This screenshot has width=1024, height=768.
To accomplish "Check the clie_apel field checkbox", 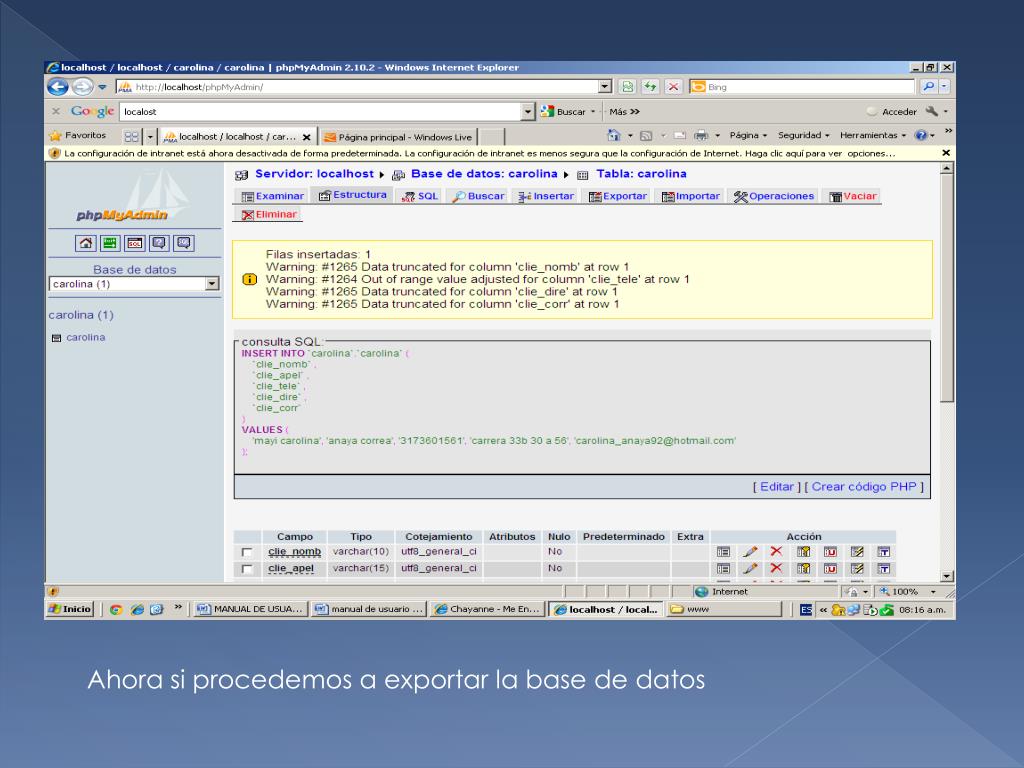I will (x=247, y=569).
